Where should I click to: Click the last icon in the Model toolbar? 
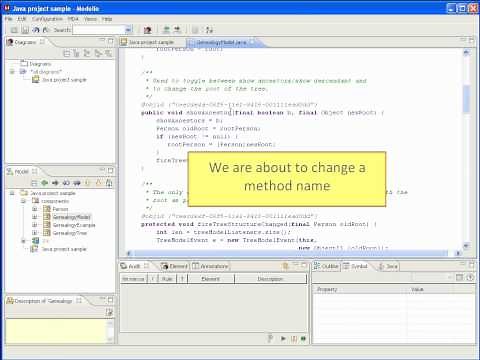[x=109, y=183]
